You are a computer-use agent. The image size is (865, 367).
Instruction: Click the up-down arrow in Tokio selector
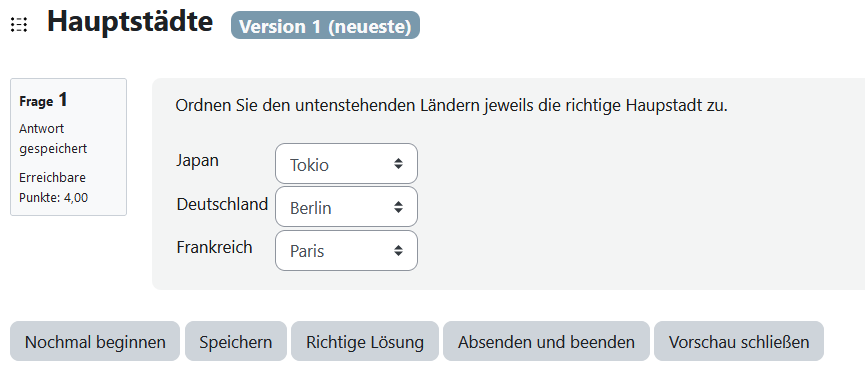(398, 164)
